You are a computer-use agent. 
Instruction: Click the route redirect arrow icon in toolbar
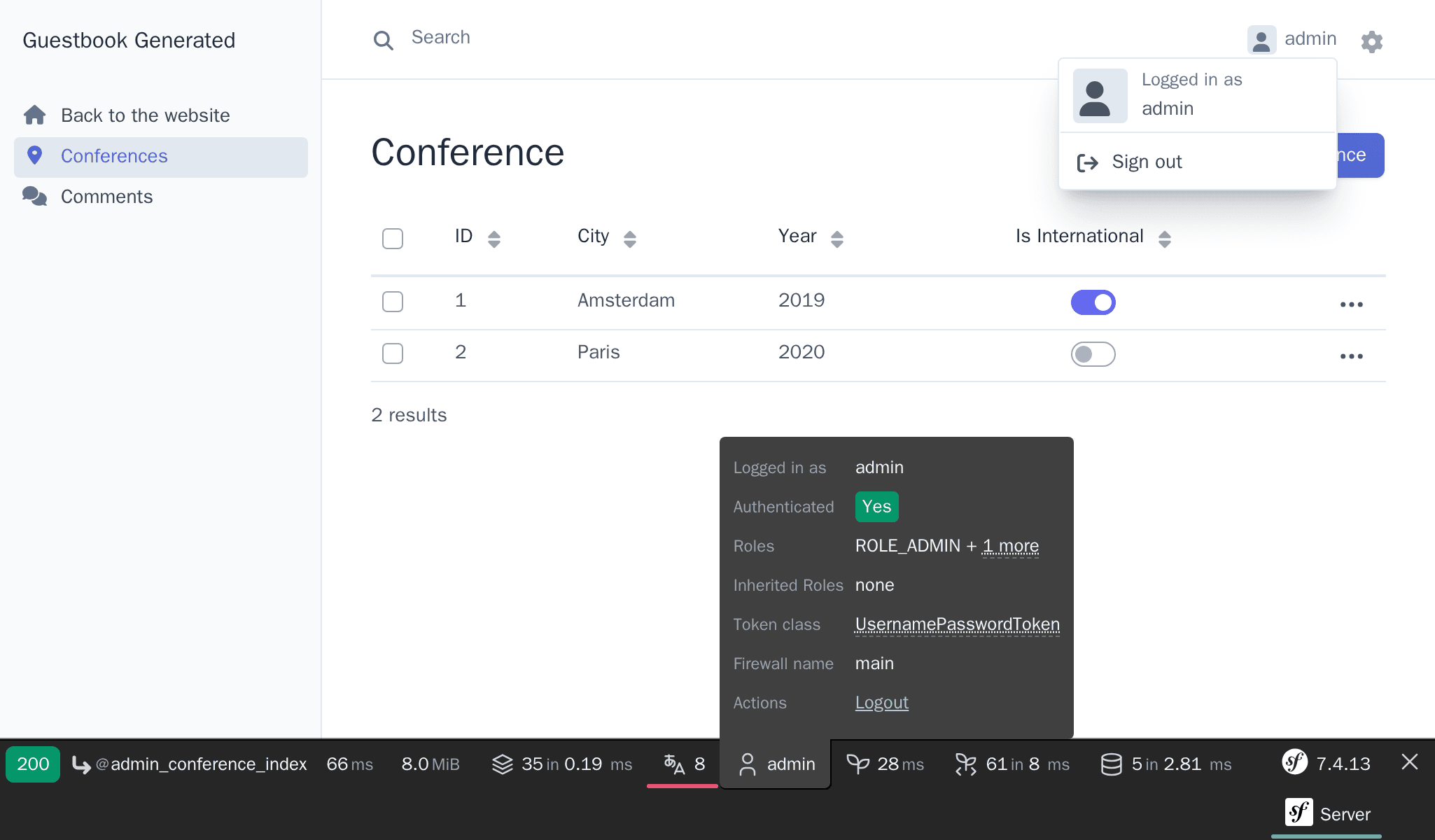coord(81,764)
